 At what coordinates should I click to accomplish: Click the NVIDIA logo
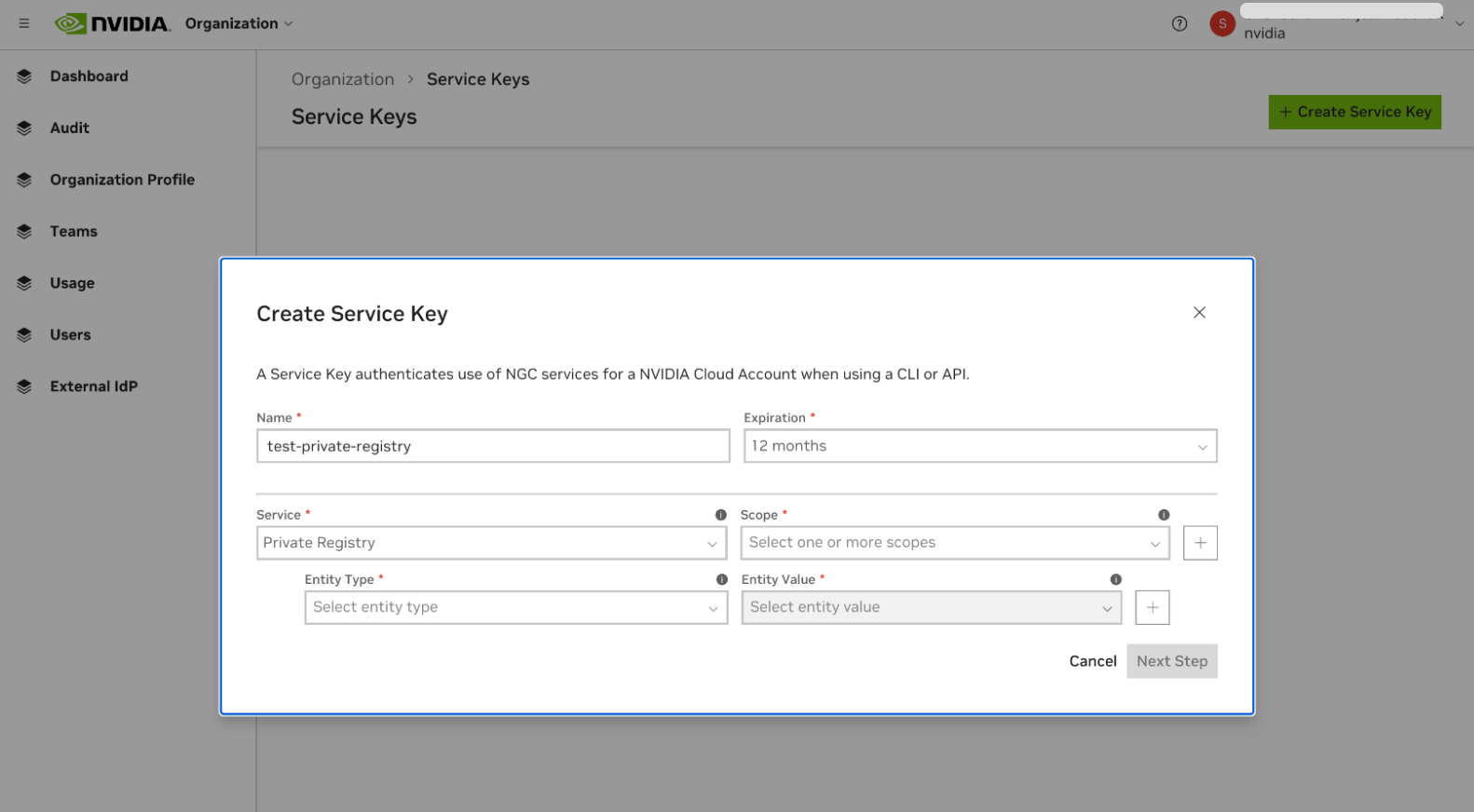pos(113,23)
